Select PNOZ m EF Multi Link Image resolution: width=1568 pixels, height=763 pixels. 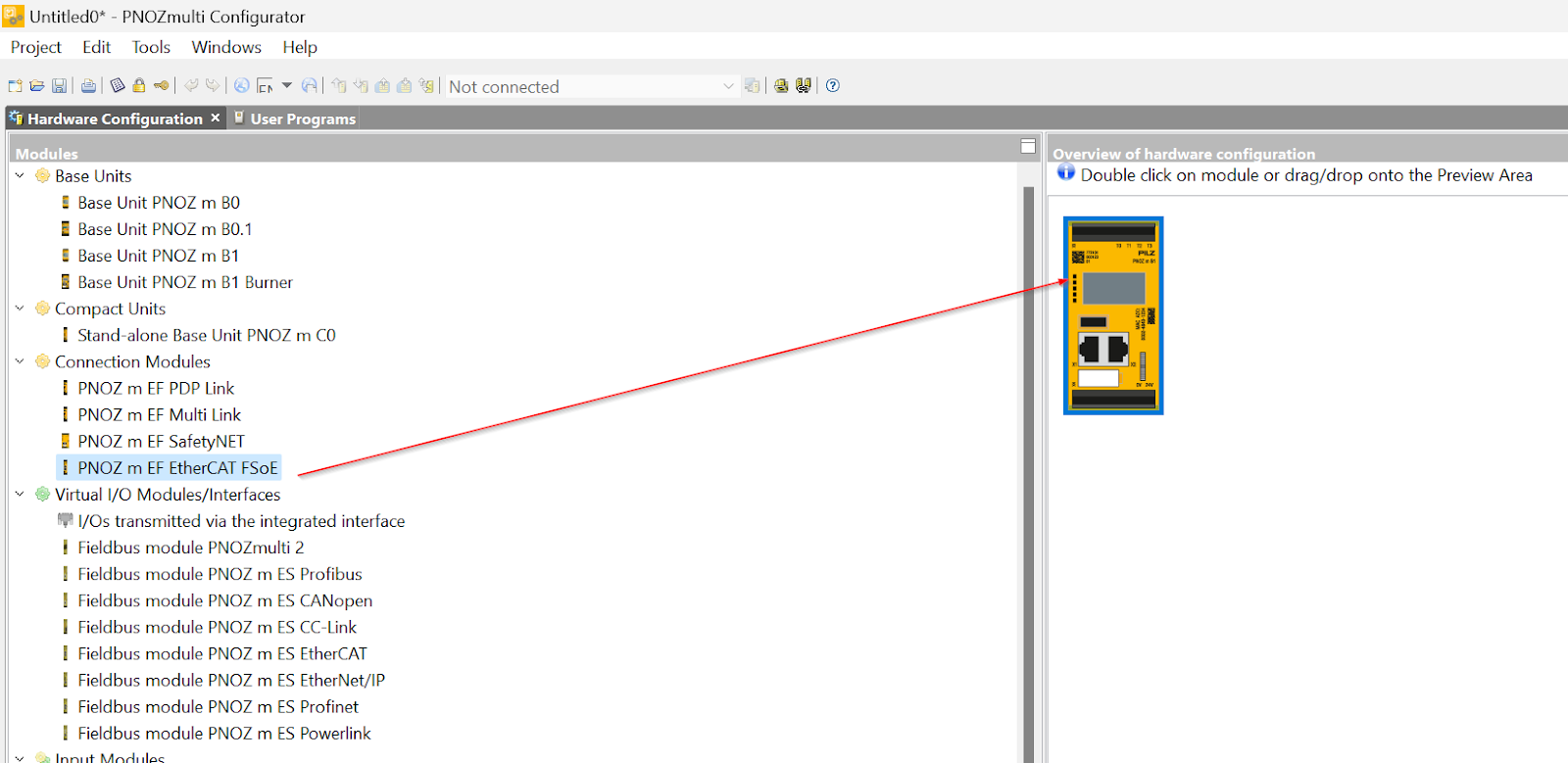click(159, 414)
